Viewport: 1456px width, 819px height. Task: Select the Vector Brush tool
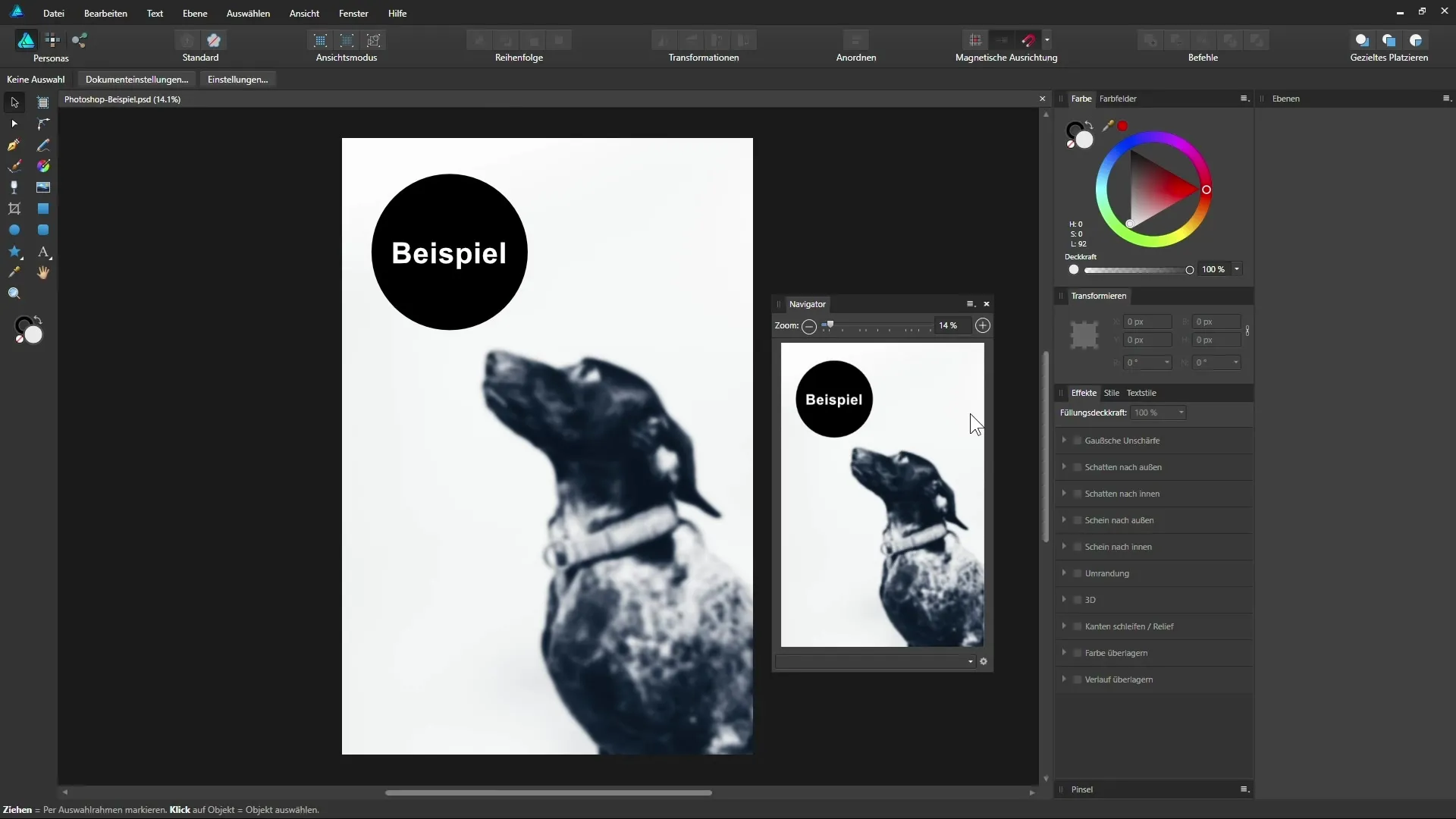pos(14,166)
